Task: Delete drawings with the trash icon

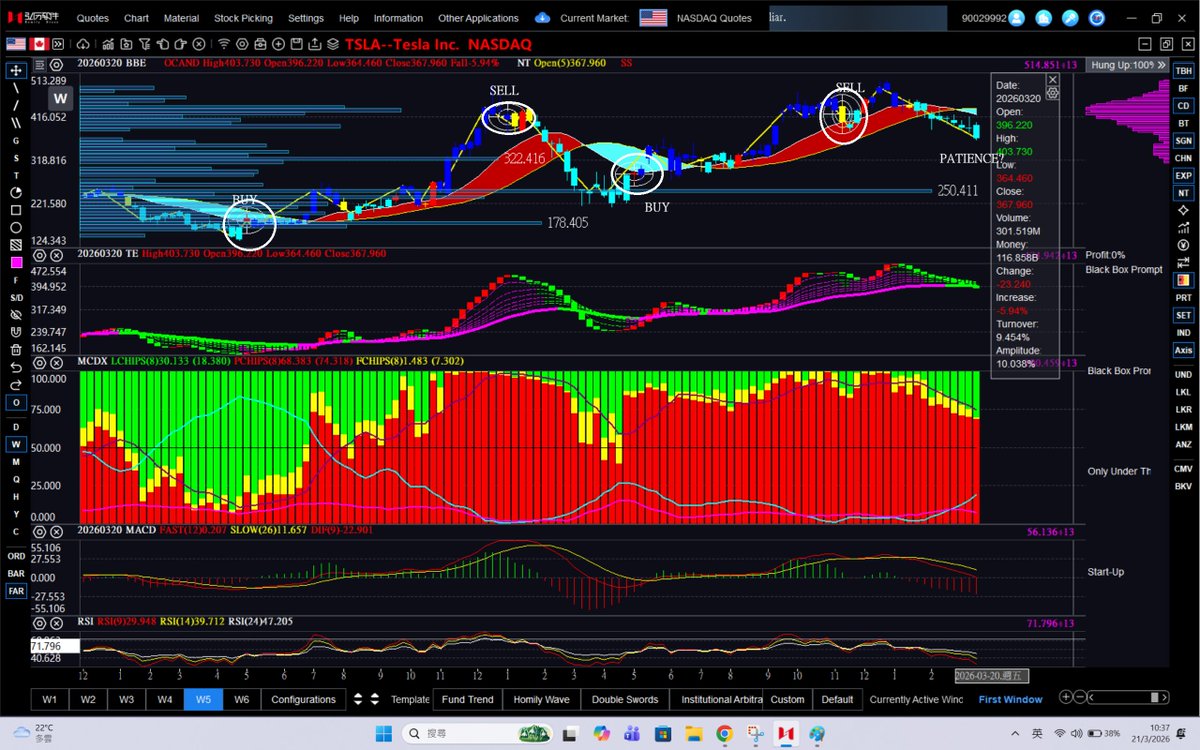Action: (x=16, y=349)
